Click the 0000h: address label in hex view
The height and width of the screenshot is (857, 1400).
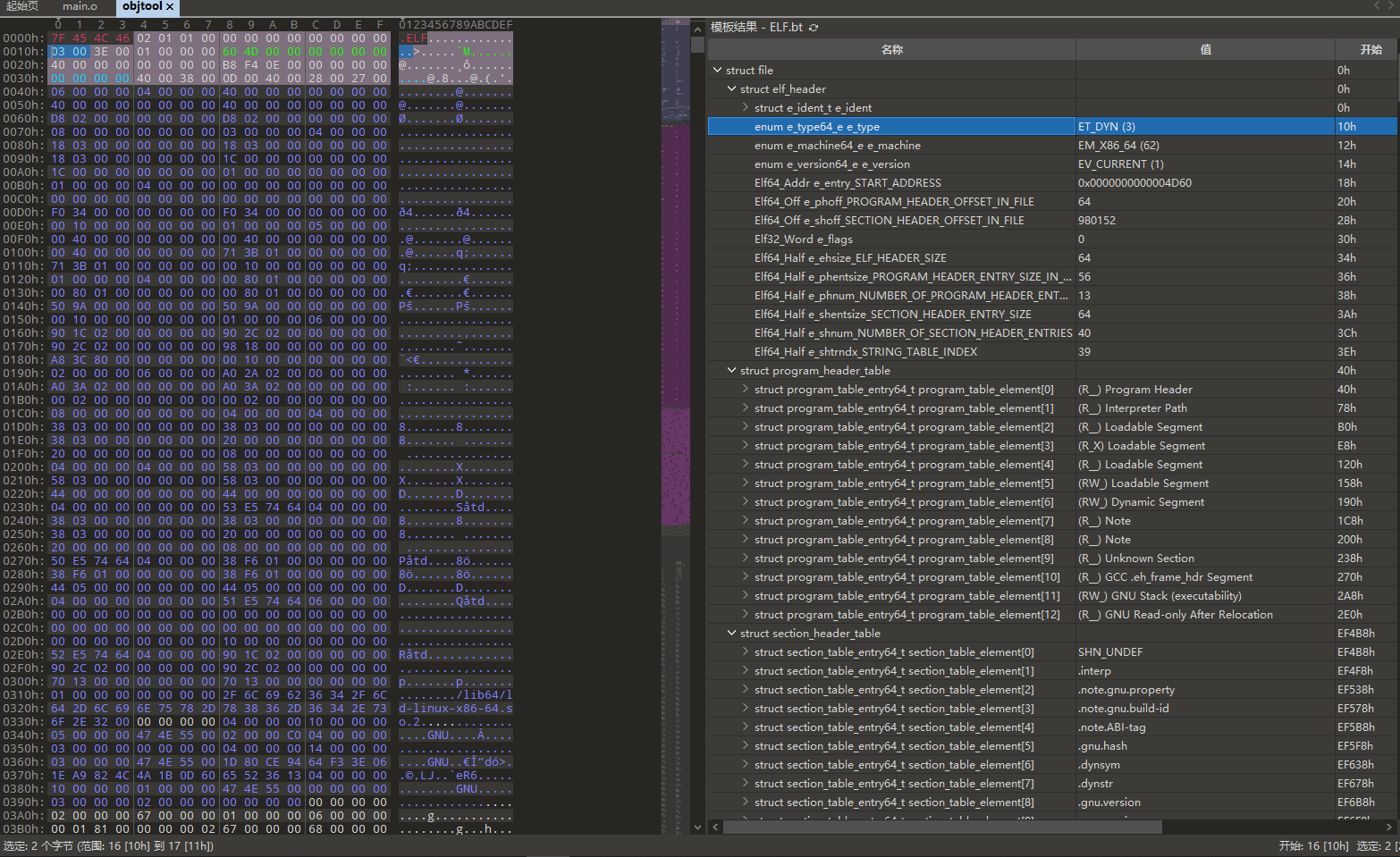(22, 38)
